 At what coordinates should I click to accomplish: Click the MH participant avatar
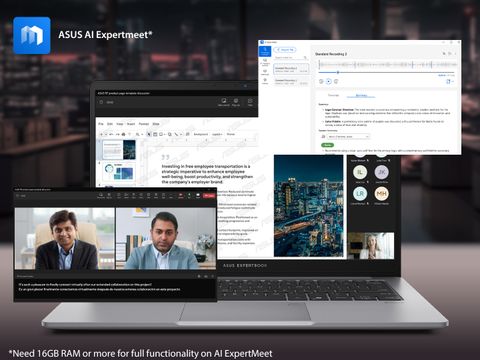click(x=382, y=194)
